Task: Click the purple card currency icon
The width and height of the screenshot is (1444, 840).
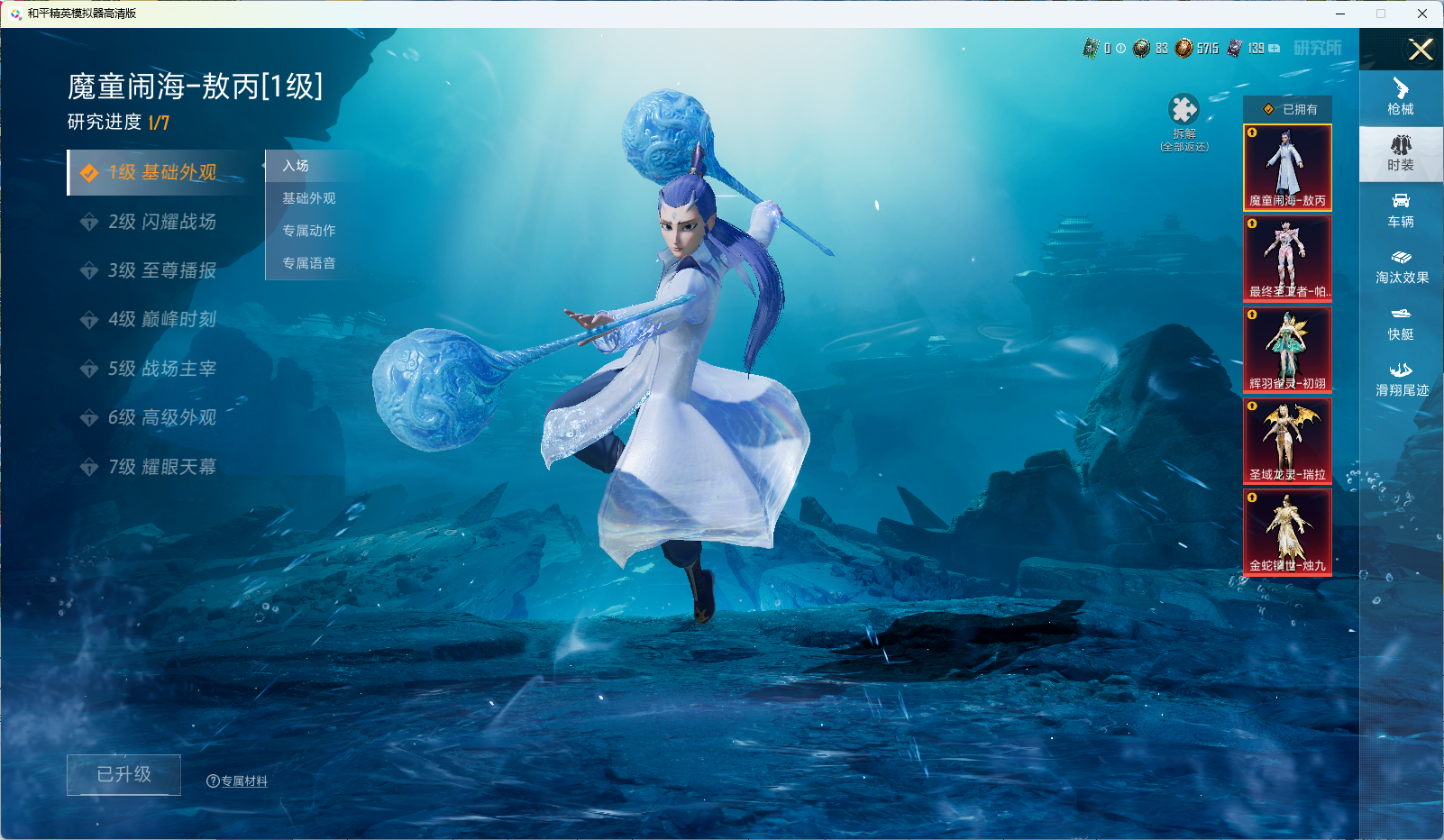Action: pyautogui.click(x=1234, y=48)
